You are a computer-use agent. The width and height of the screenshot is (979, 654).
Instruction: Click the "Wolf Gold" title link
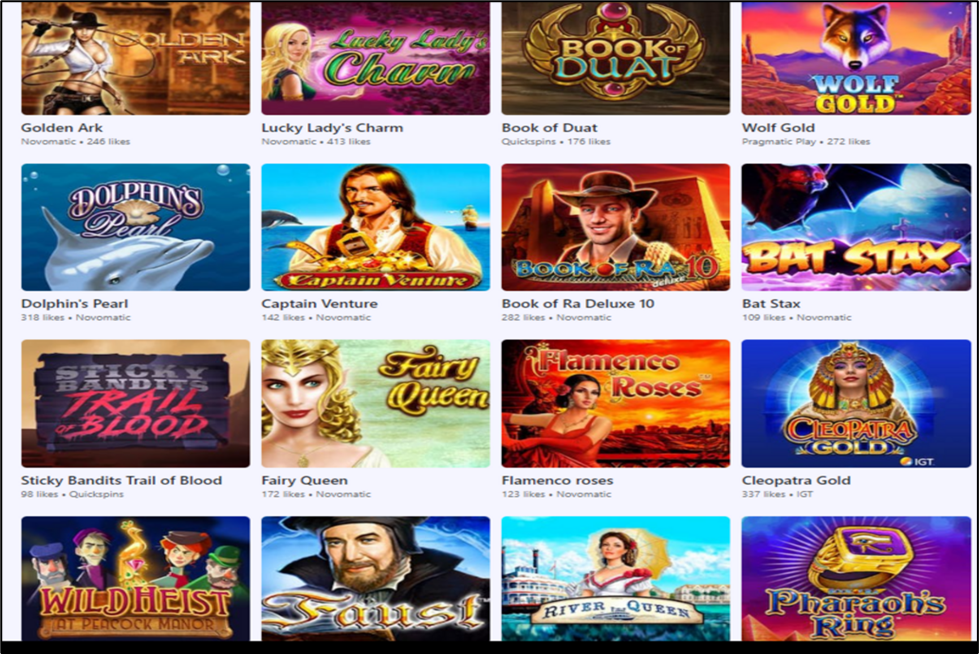[778, 127]
